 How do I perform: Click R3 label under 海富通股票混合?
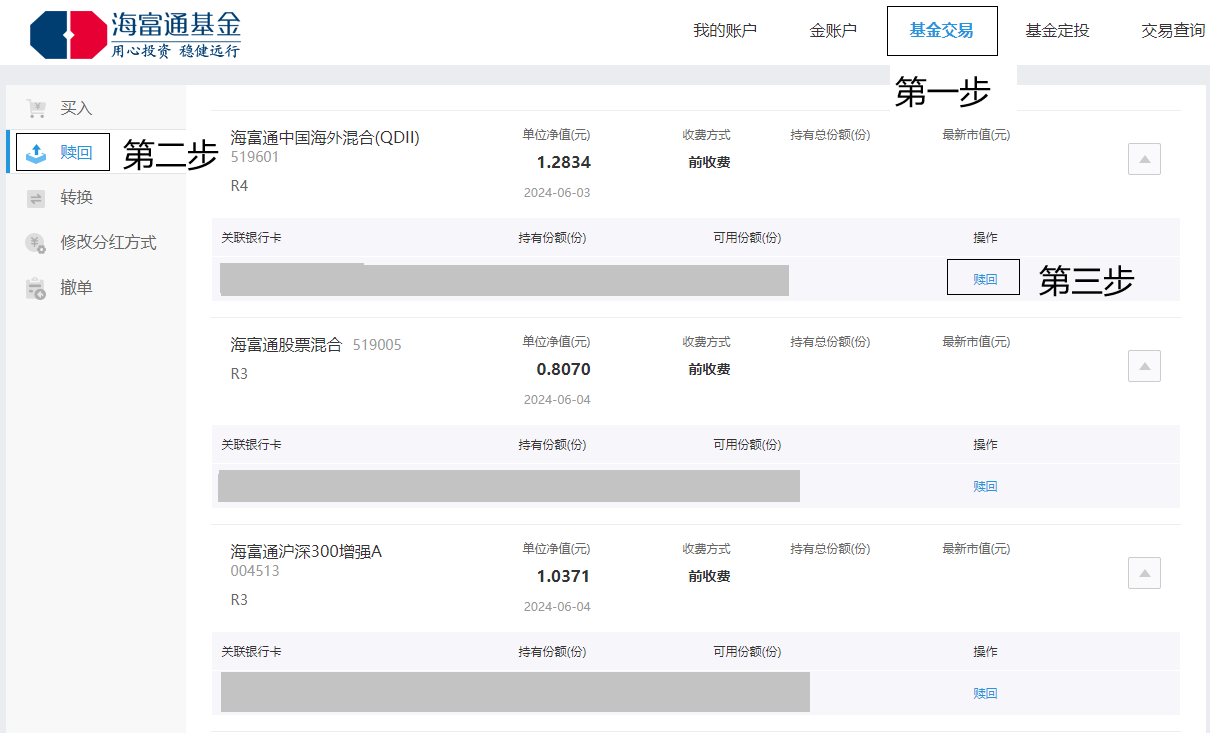point(239,374)
